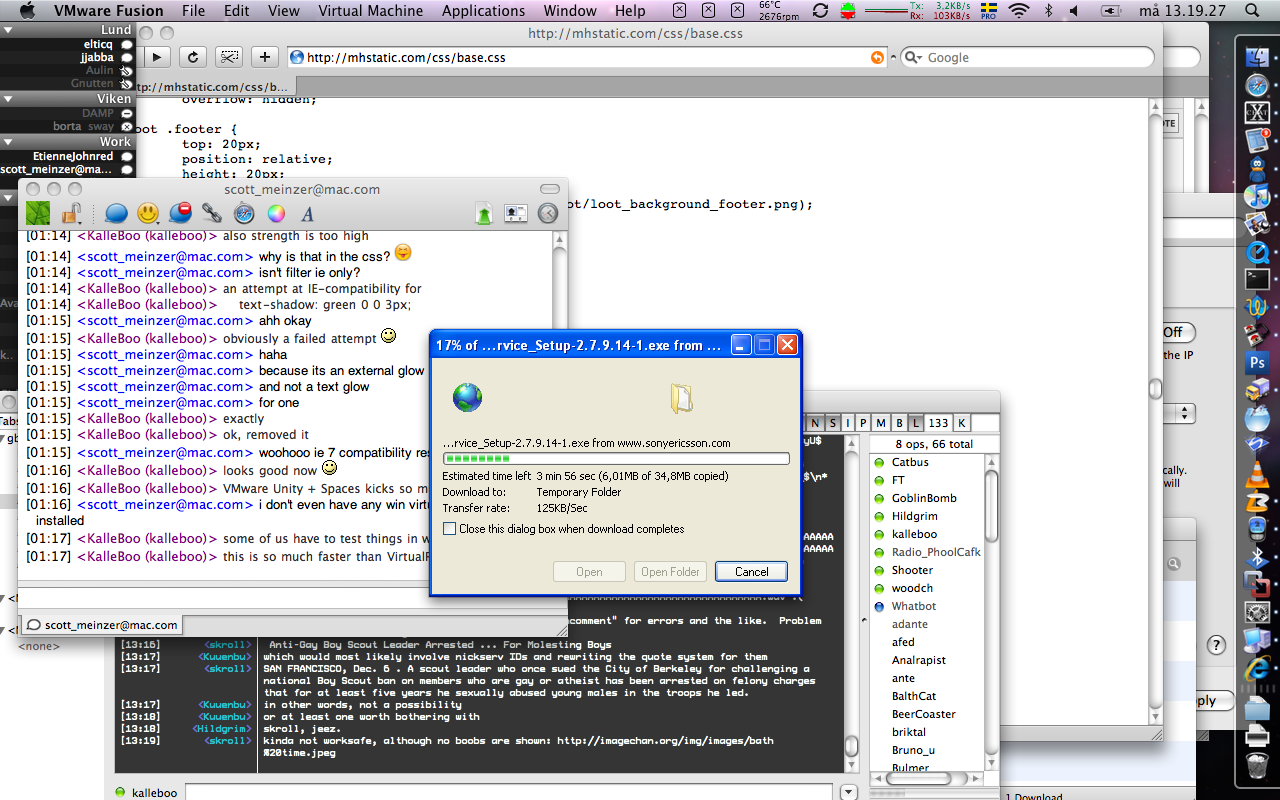Viewport: 1280px width, 800px height.
Task: Toggle the P channel mode button
Action: [x=865, y=423]
